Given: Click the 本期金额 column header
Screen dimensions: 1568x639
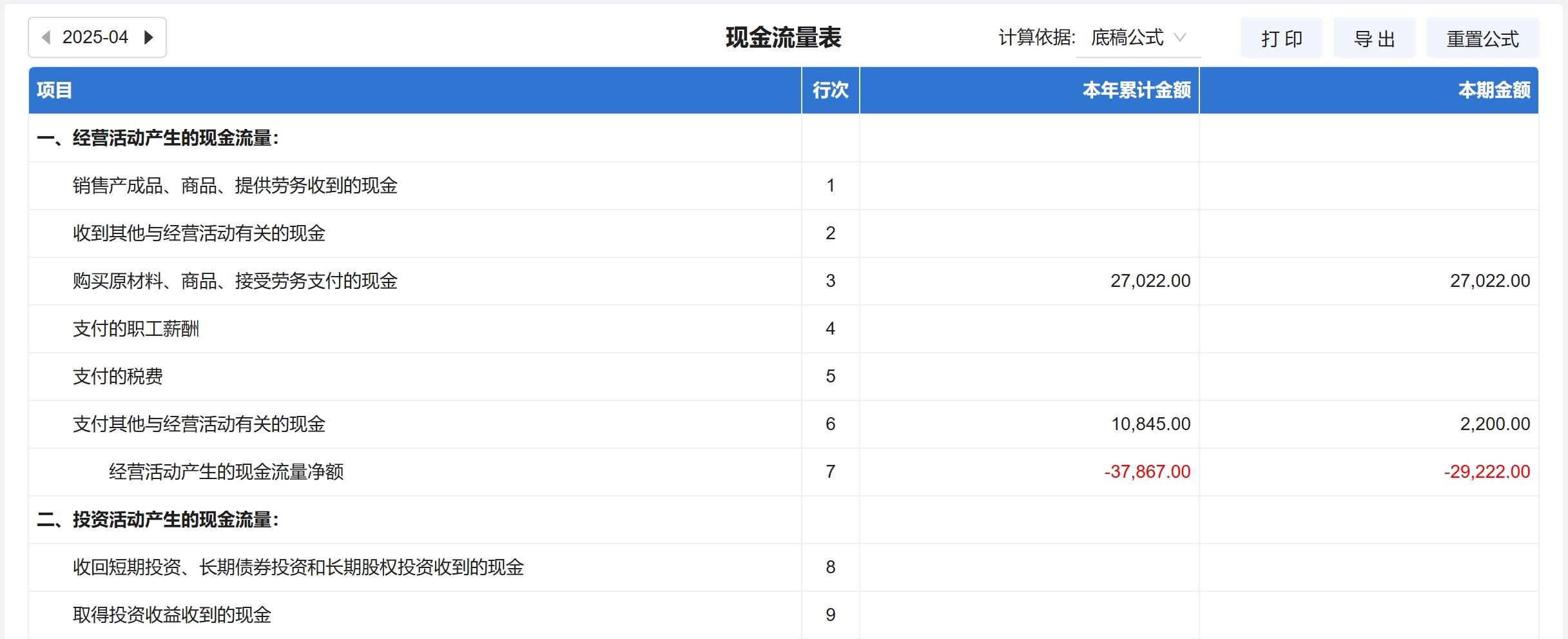Looking at the screenshot, I should (x=1494, y=90).
